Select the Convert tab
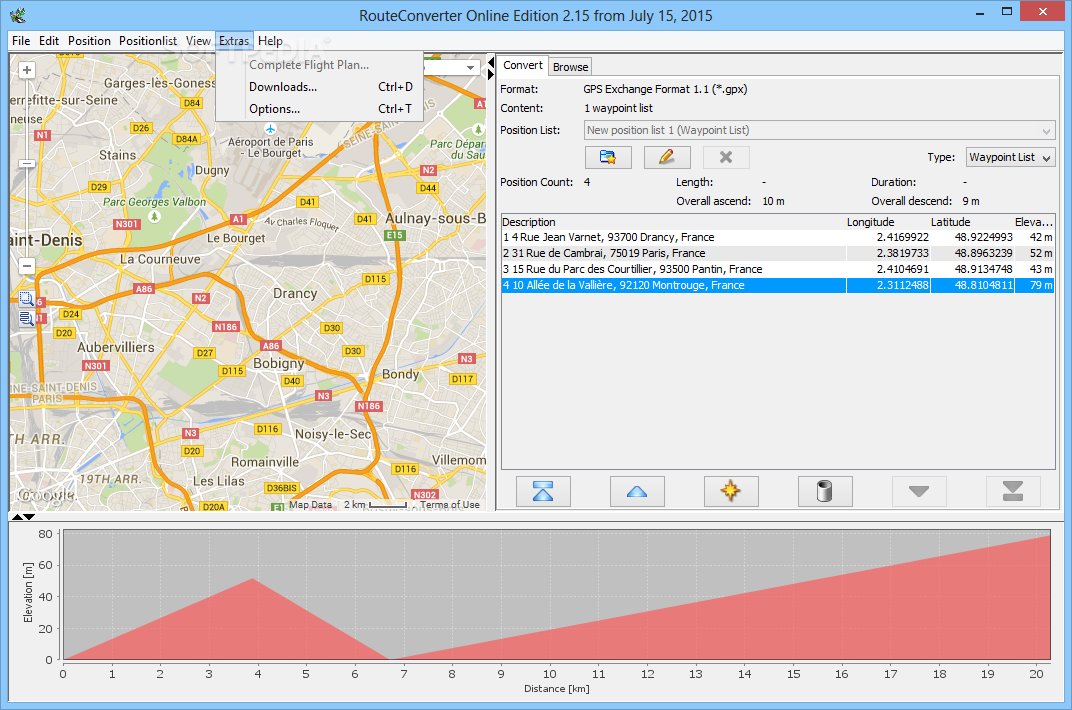The width and height of the screenshot is (1072, 710). pyautogui.click(x=522, y=66)
